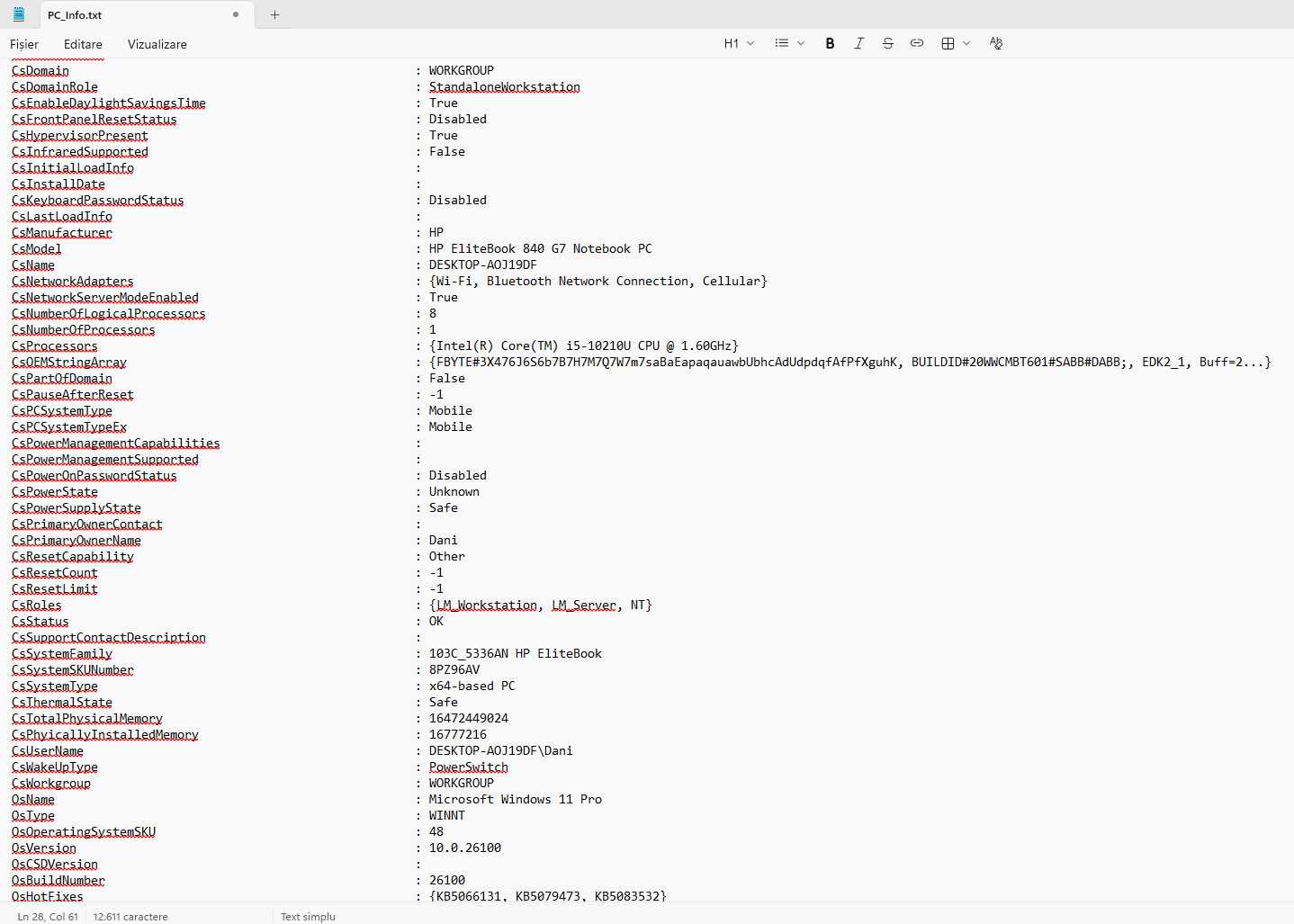The image size is (1294, 924).
Task: Expand the table options chevron
Action: click(966, 43)
